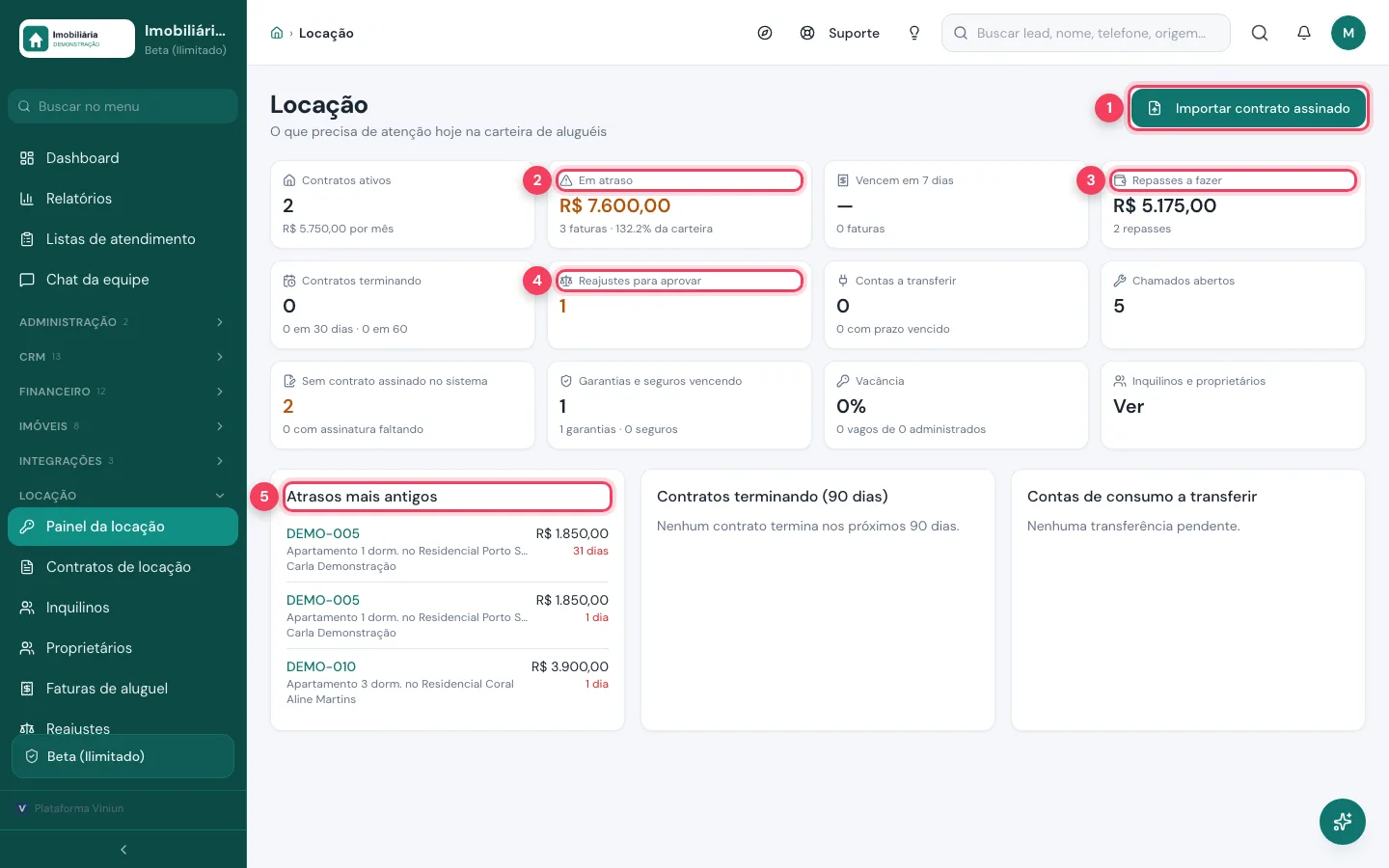This screenshot has width=1389, height=868.
Task: Click the Listas de atendimento clipboard icon
Action: pyautogui.click(x=27, y=239)
